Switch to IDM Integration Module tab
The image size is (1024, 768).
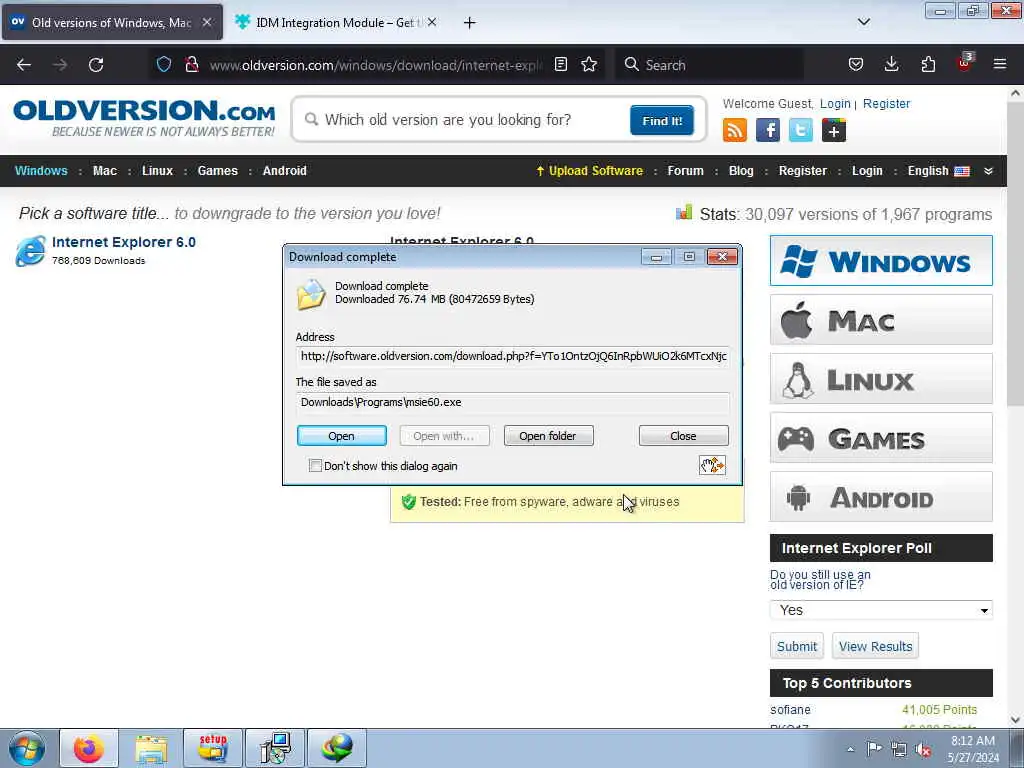pyautogui.click(x=336, y=22)
